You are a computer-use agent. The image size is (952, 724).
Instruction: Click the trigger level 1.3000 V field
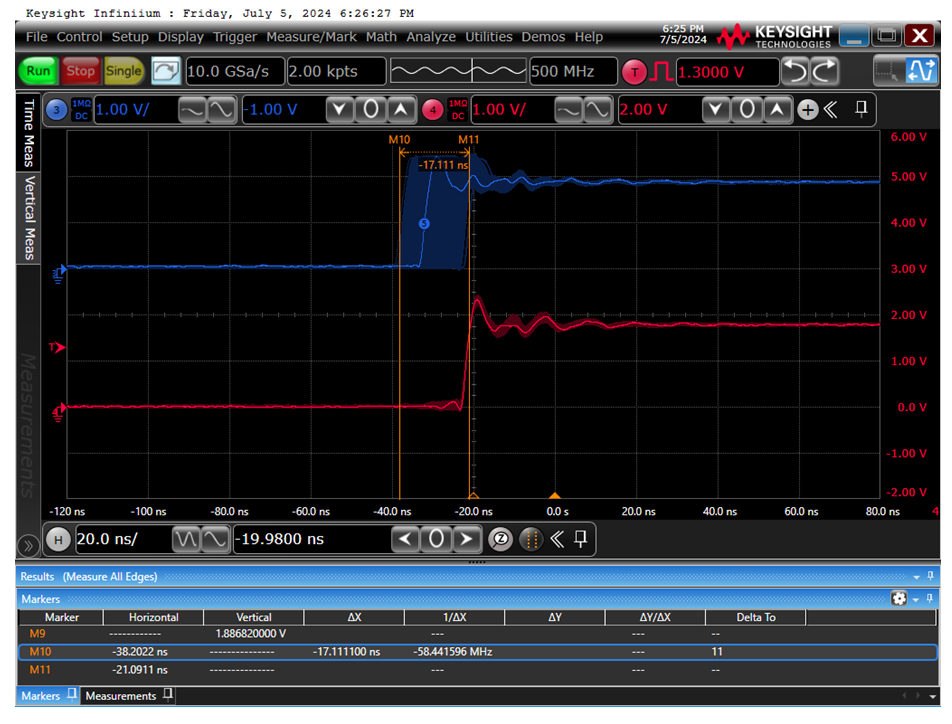[727, 72]
